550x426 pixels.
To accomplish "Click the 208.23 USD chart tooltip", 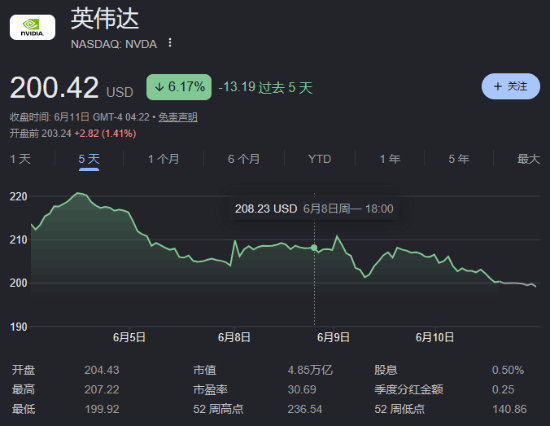I will coord(314,209).
